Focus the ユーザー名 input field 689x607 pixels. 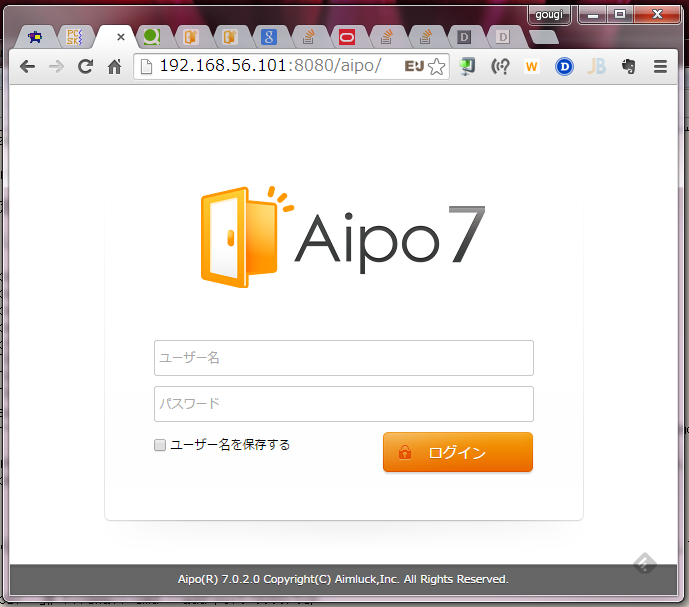point(344,358)
